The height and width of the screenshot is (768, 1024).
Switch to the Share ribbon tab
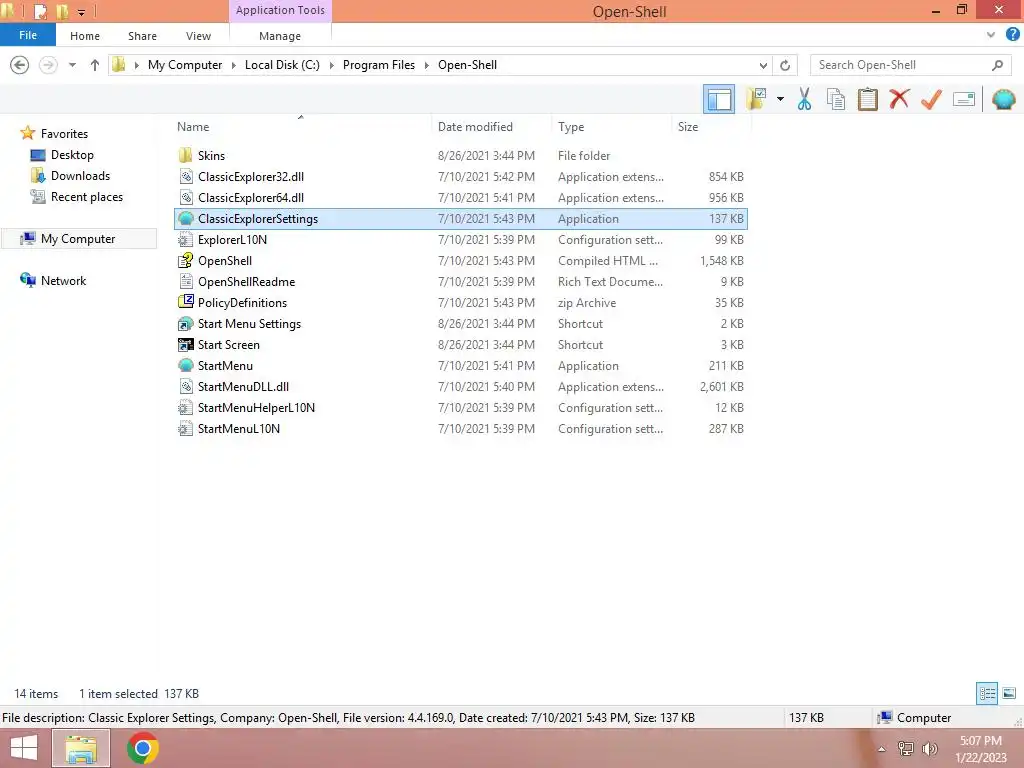pos(142,36)
